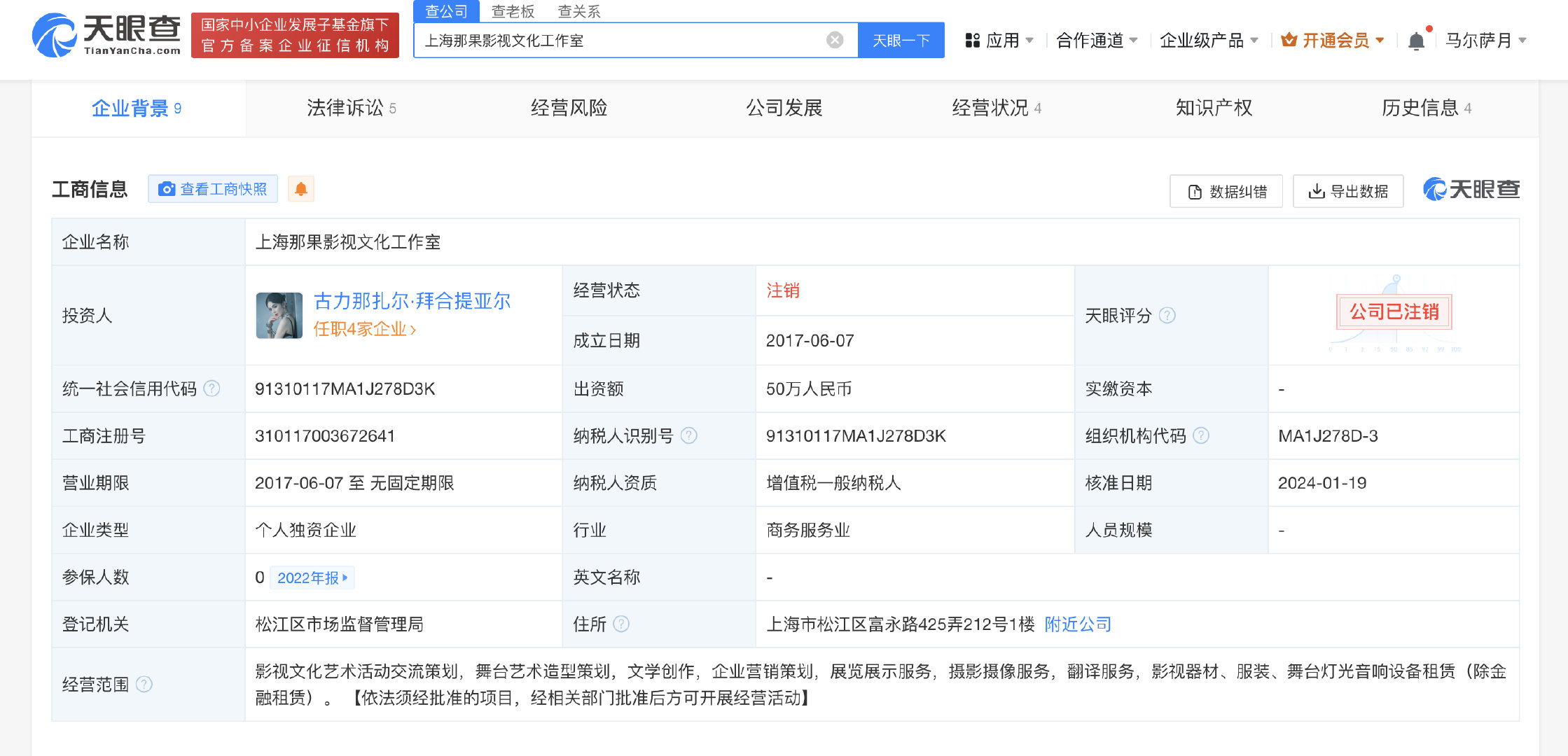This screenshot has width=1568, height=756.
Task: Click taxpayer ID 91310117MA1J278D3K in 纳税人识别号 row
Action: tap(856, 435)
